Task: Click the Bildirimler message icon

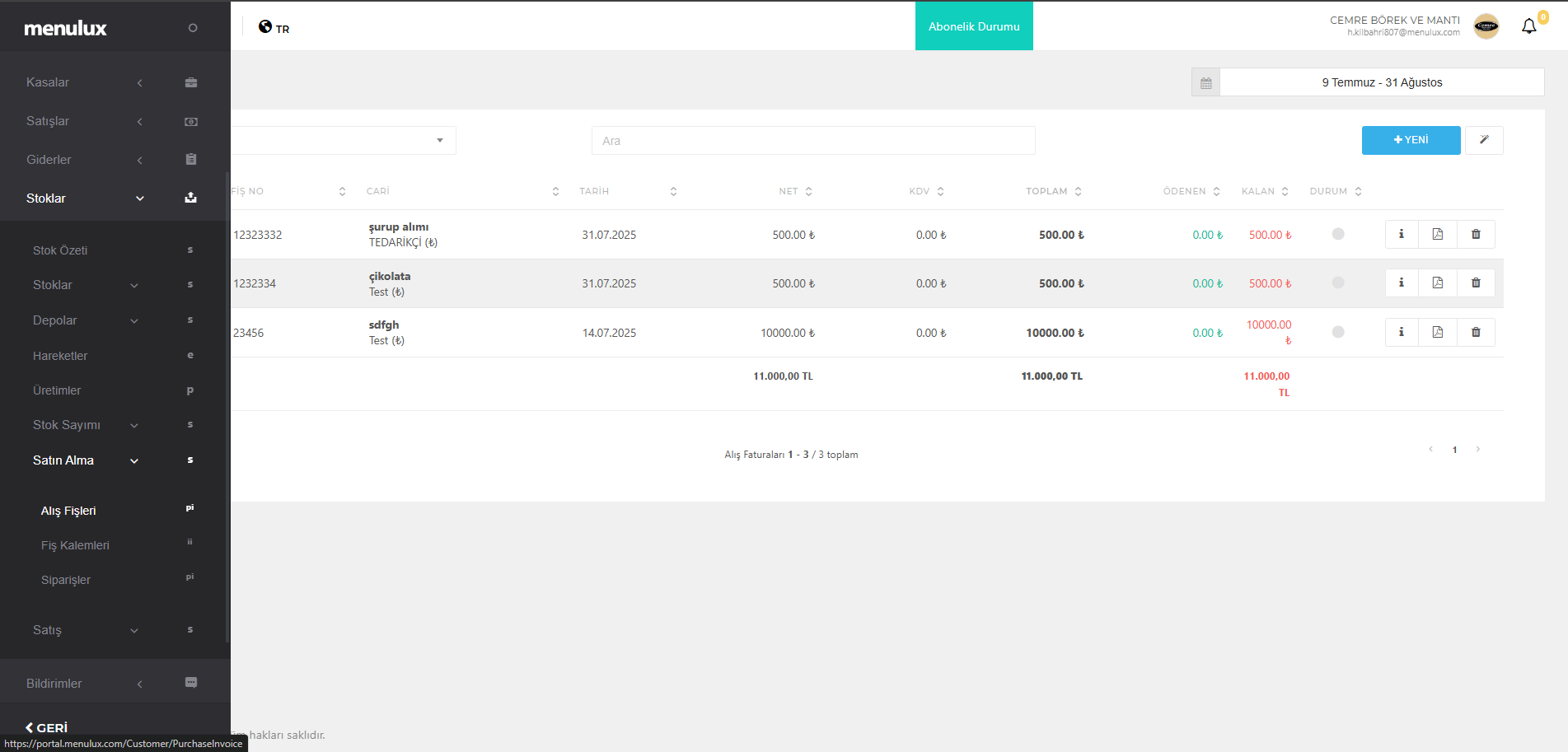Action: click(191, 683)
